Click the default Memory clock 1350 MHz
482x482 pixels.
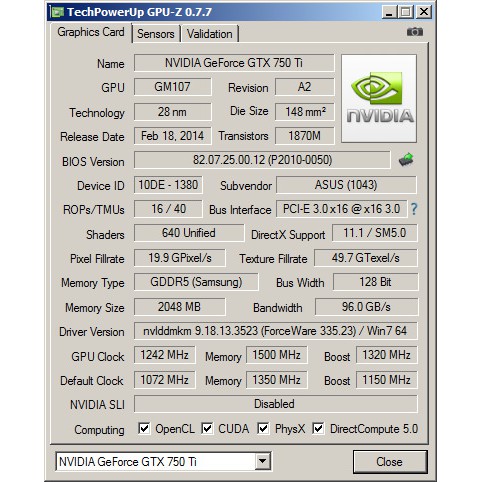point(276,380)
